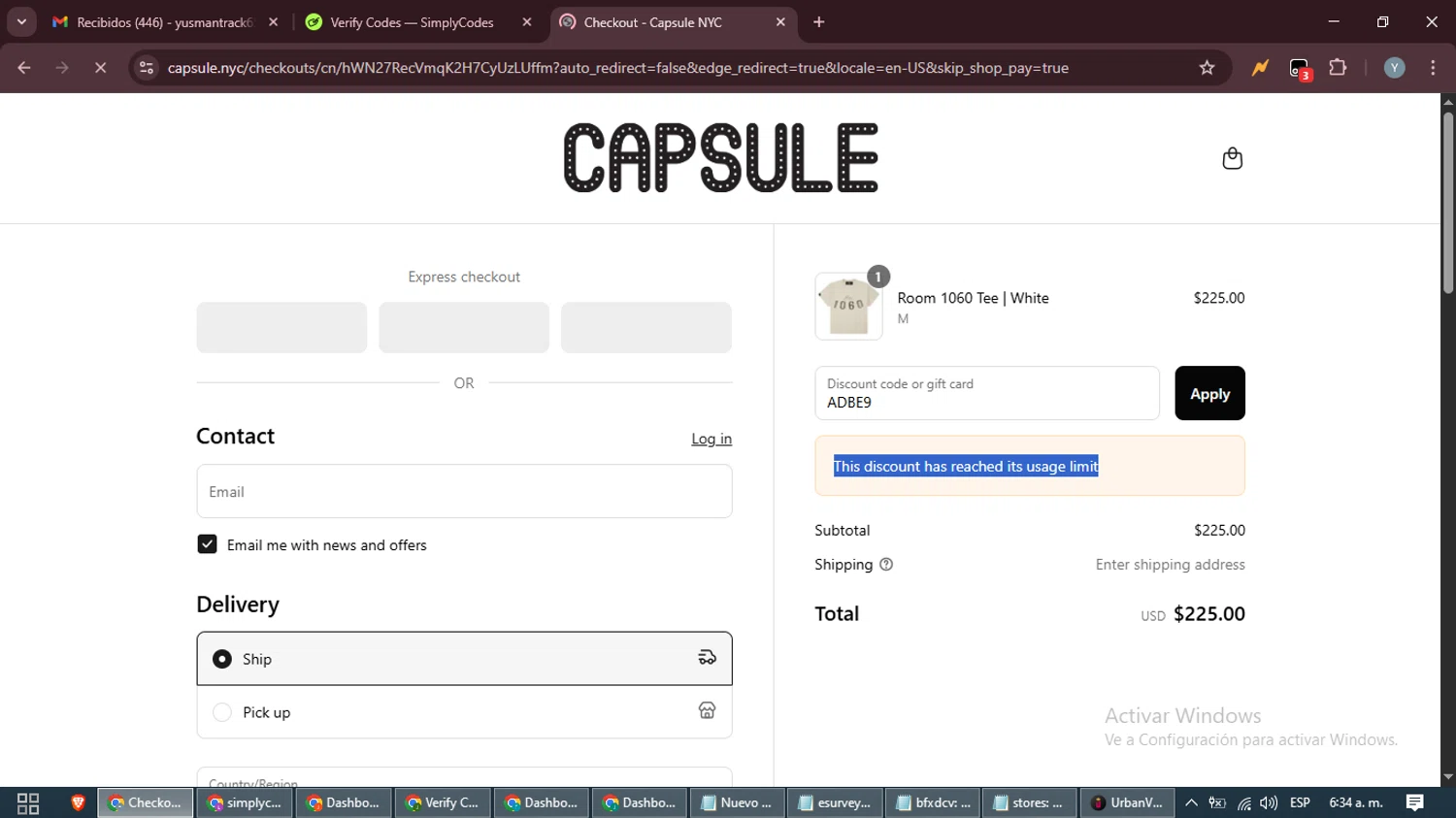This screenshot has height=818, width=1456.
Task: Click the store icon in Pick up row
Action: click(707, 711)
